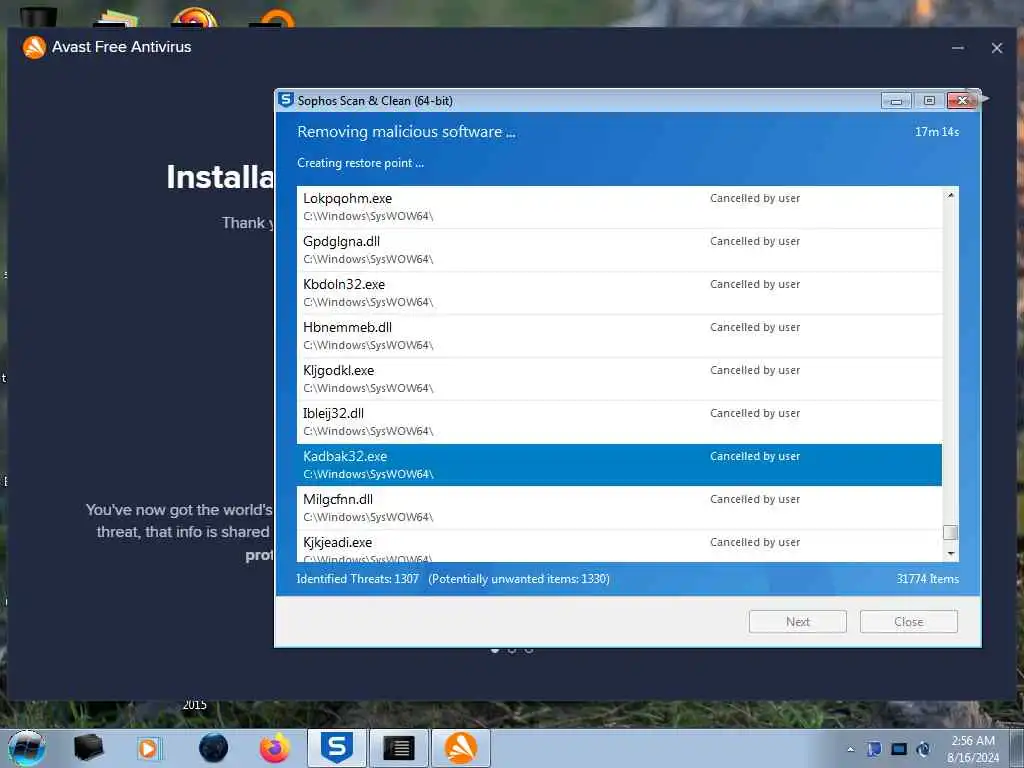Image resolution: width=1024 pixels, height=768 pixels.
Task: Open the Windows Start menu orb
Action: pos(26,748)
